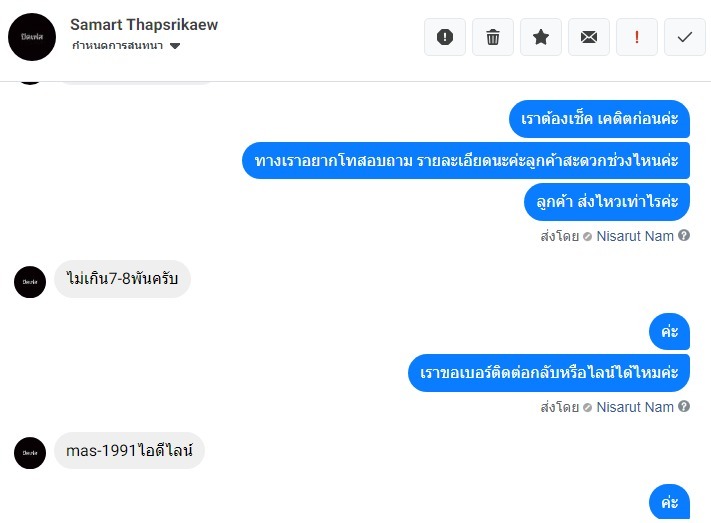711x523 pixels.
Task: Click first Nisarut Nam sender link
Action: click(x=635, y=236)
